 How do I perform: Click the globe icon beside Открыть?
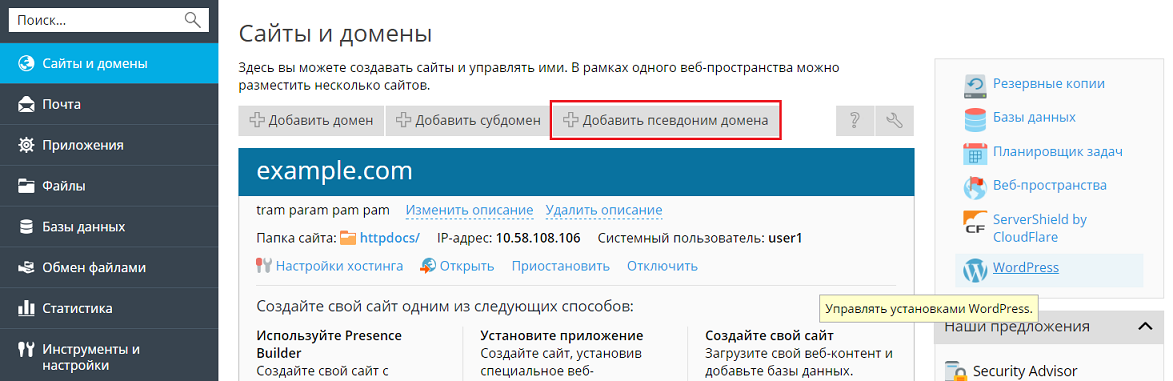[x=428, y=266]
